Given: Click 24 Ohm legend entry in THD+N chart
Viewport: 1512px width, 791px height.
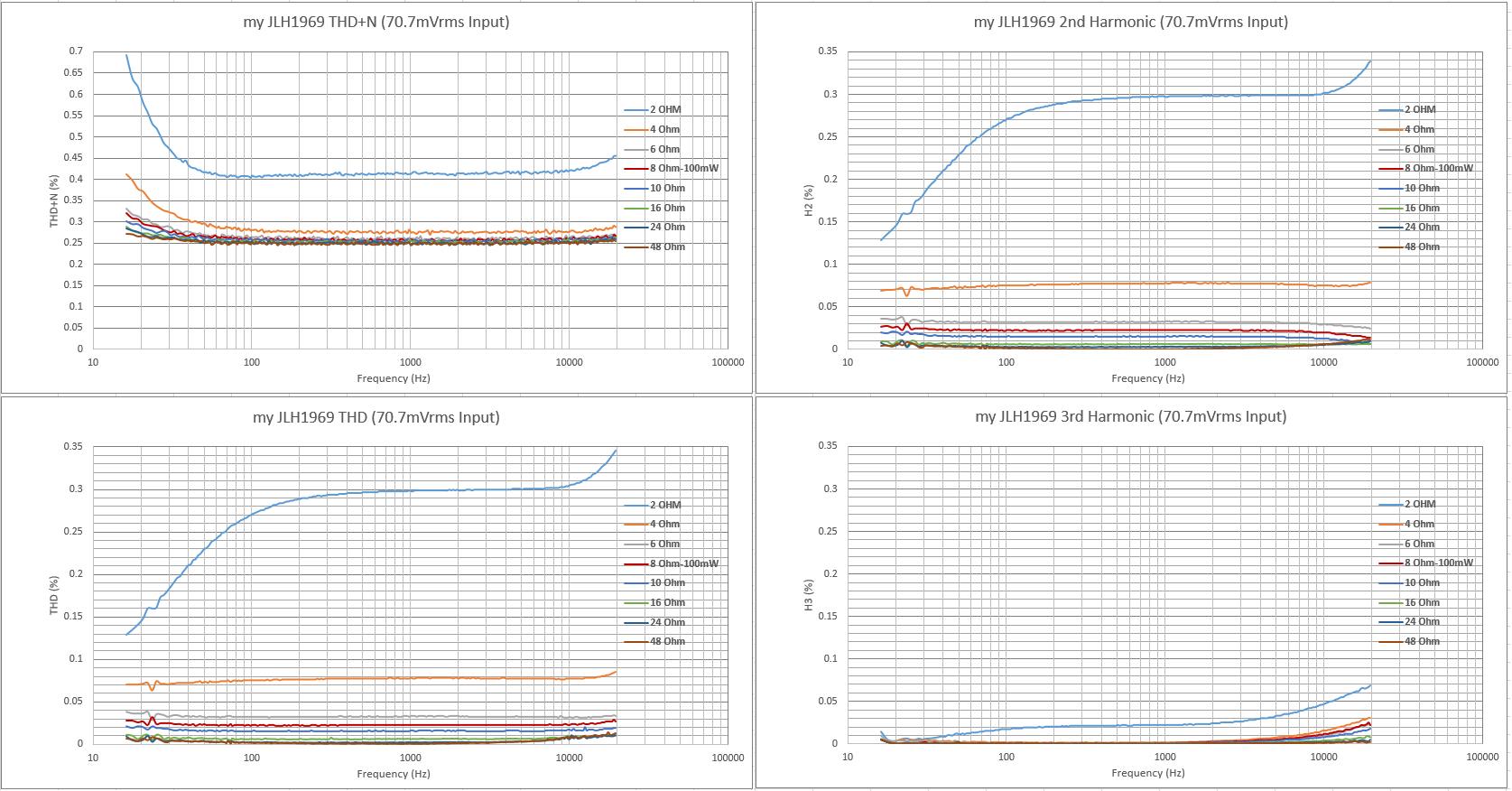Looking at the screenshot, I should [x=655, y=227].
